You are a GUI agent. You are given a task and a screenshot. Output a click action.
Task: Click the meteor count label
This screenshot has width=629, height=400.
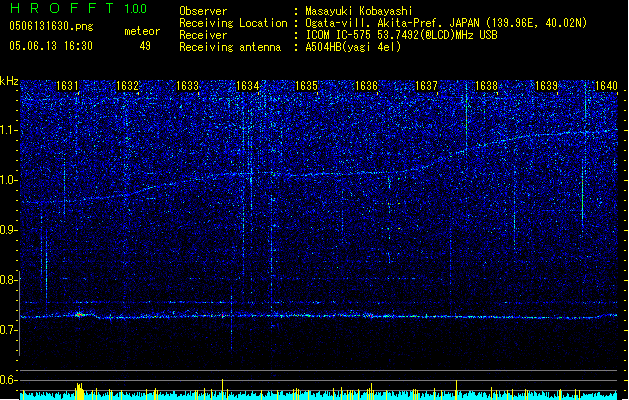142,31
